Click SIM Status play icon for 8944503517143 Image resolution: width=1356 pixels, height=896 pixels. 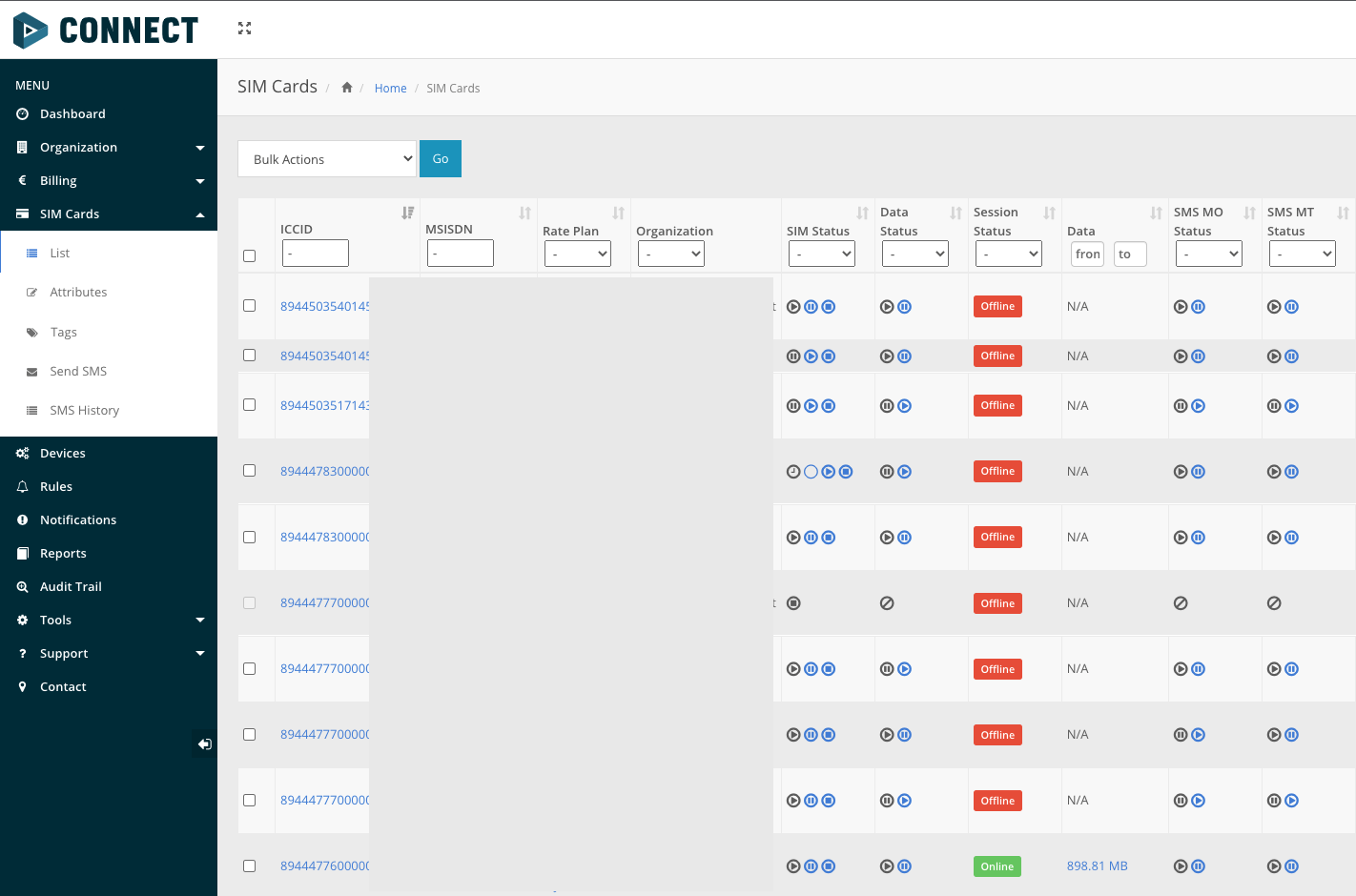811,406
